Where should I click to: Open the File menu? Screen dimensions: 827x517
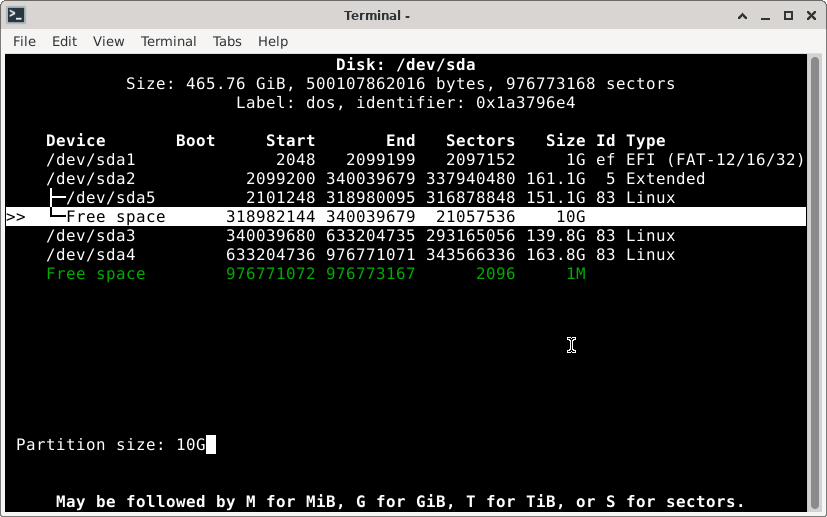click(24, 41)
